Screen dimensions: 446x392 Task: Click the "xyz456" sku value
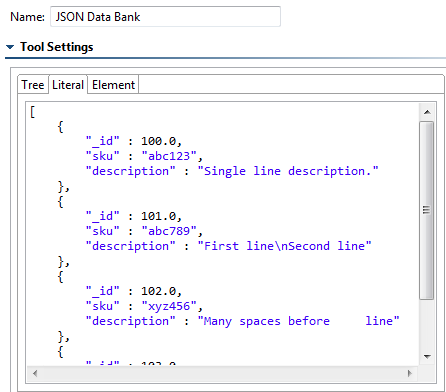pyautogui.click(x=169, y=306)
